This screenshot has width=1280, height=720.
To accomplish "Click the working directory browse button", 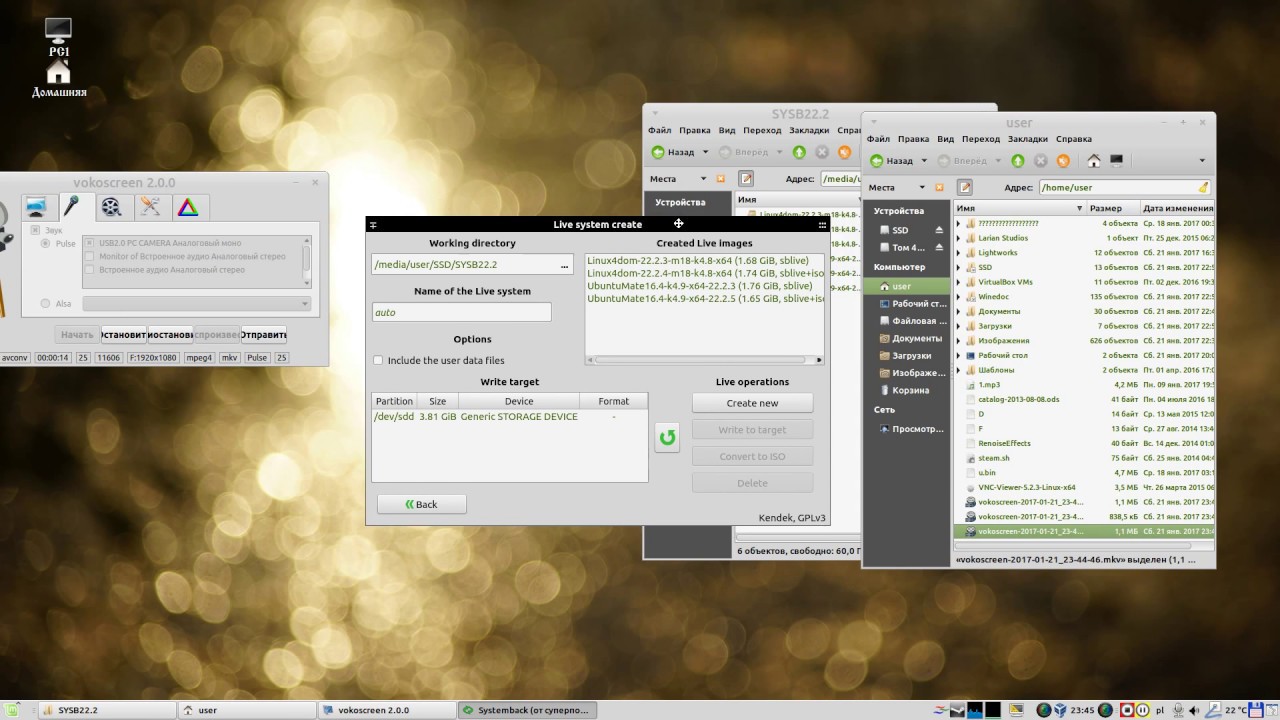I will click(564, 265).
